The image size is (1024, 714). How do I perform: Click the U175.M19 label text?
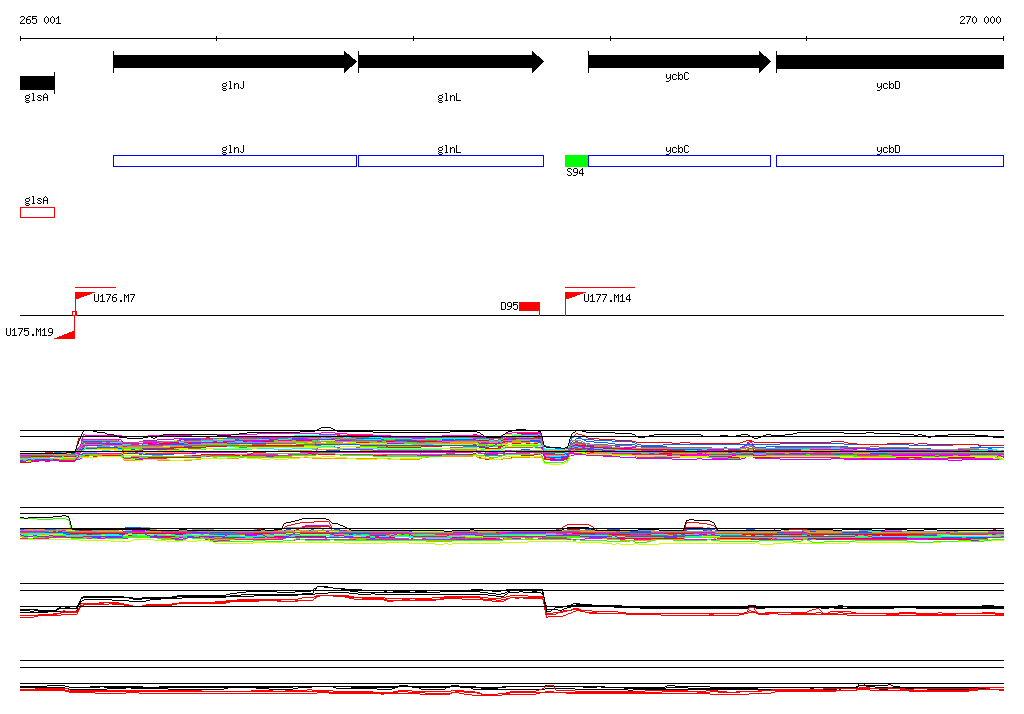29,332
